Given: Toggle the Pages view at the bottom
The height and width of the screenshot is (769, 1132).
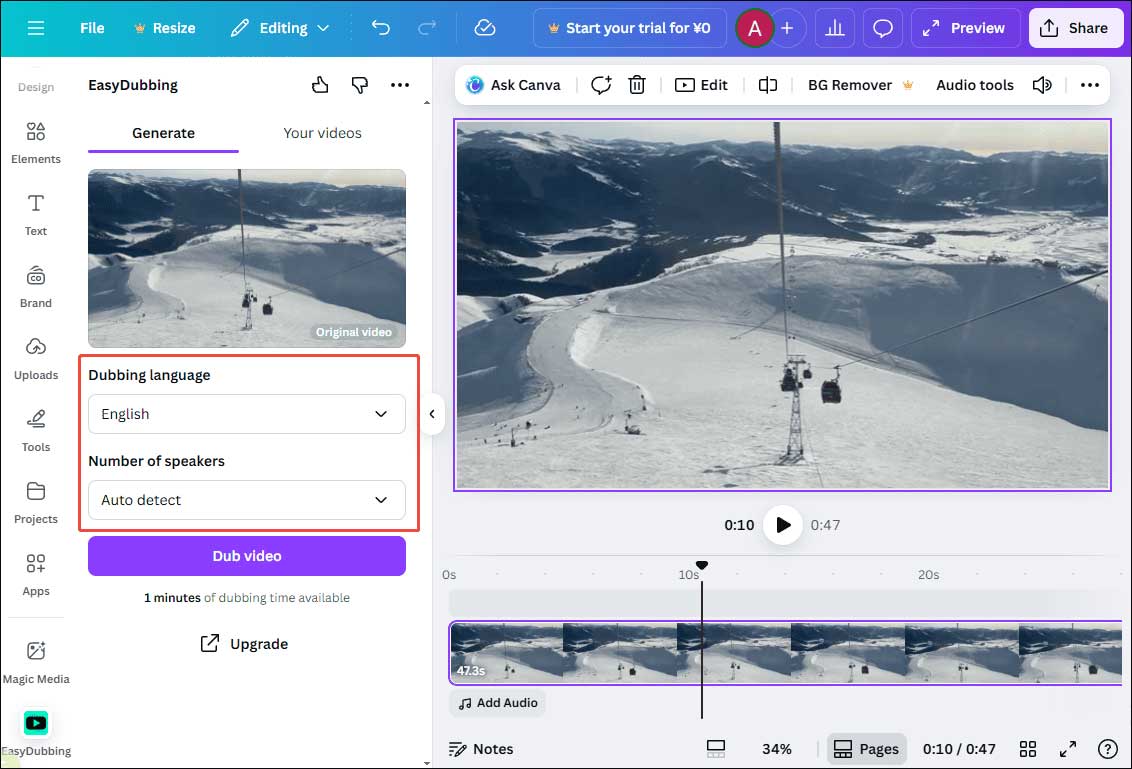Looking at the screenshot, I should pyautogui.click(x=866, y=748).
